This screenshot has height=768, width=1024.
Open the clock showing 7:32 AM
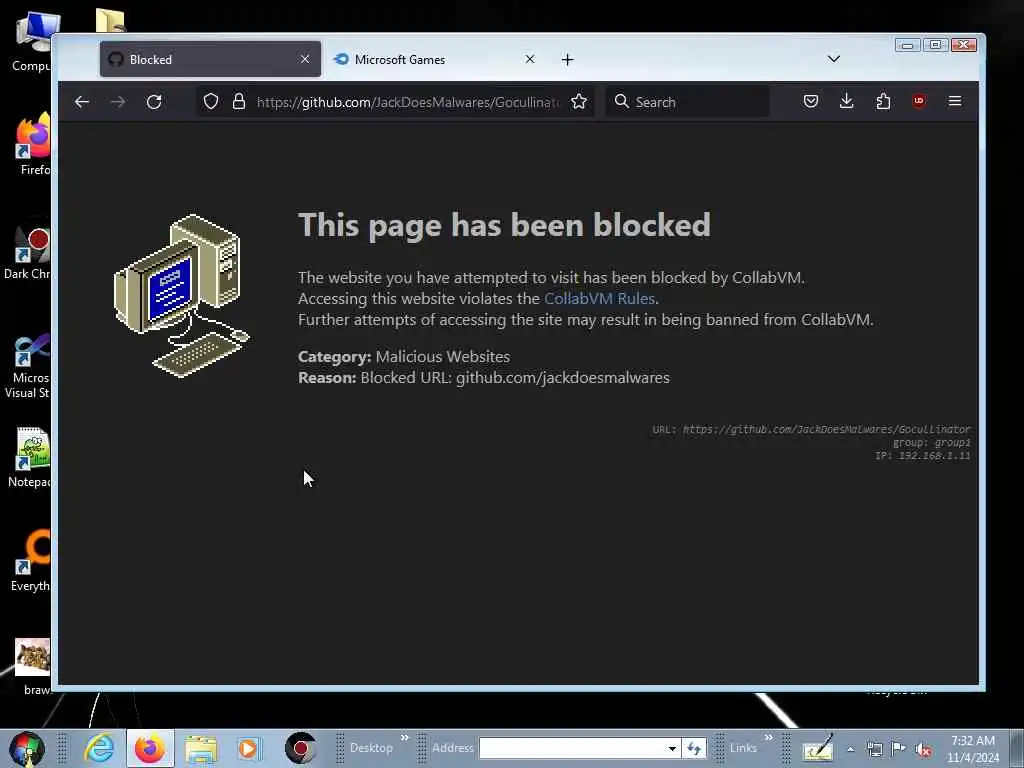click(973, 749)
